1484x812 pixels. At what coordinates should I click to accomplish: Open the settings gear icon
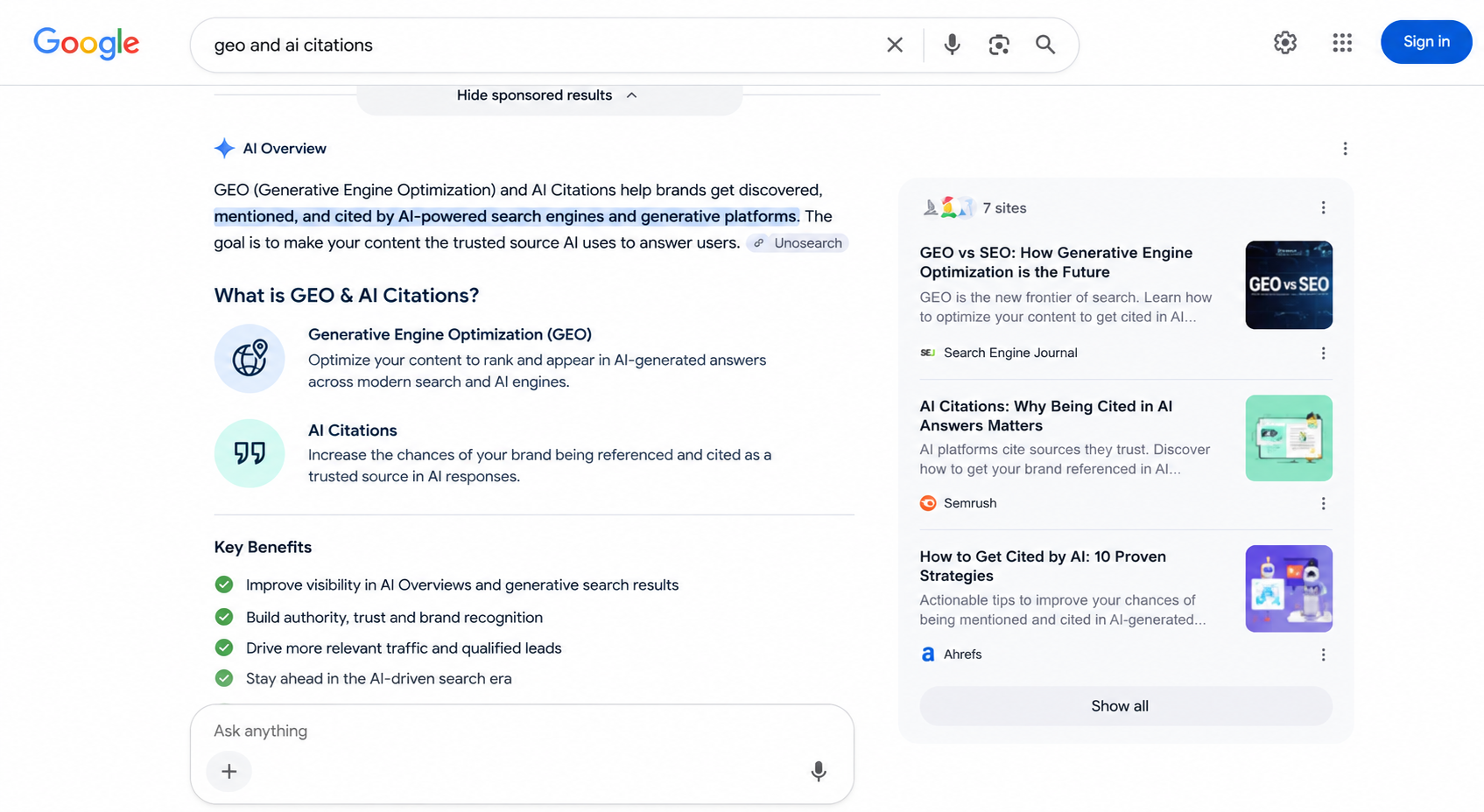click(x=1284, y=42)
